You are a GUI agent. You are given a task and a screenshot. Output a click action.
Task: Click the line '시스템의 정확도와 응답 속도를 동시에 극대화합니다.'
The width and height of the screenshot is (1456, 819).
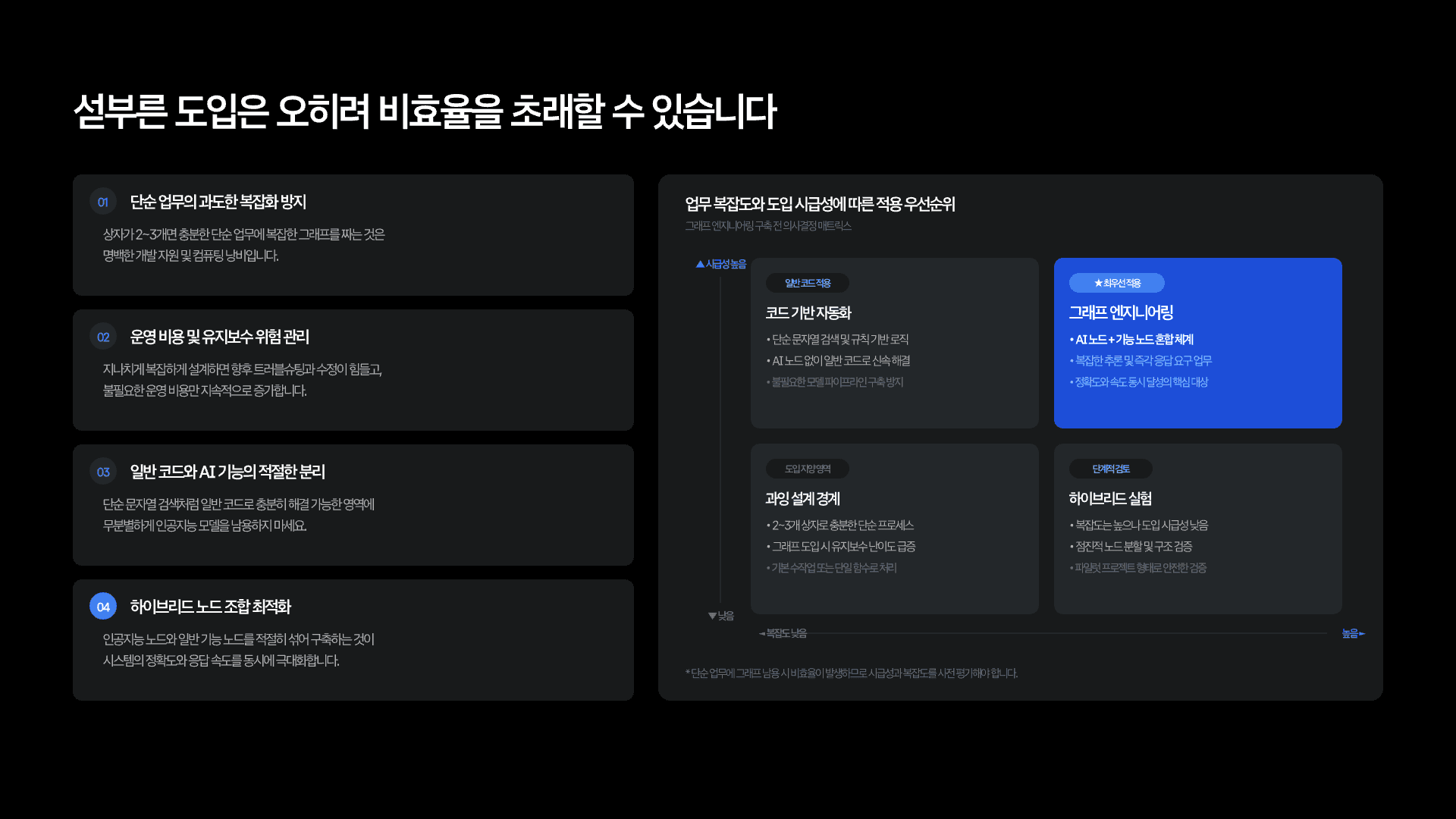(x=221, y=661)
